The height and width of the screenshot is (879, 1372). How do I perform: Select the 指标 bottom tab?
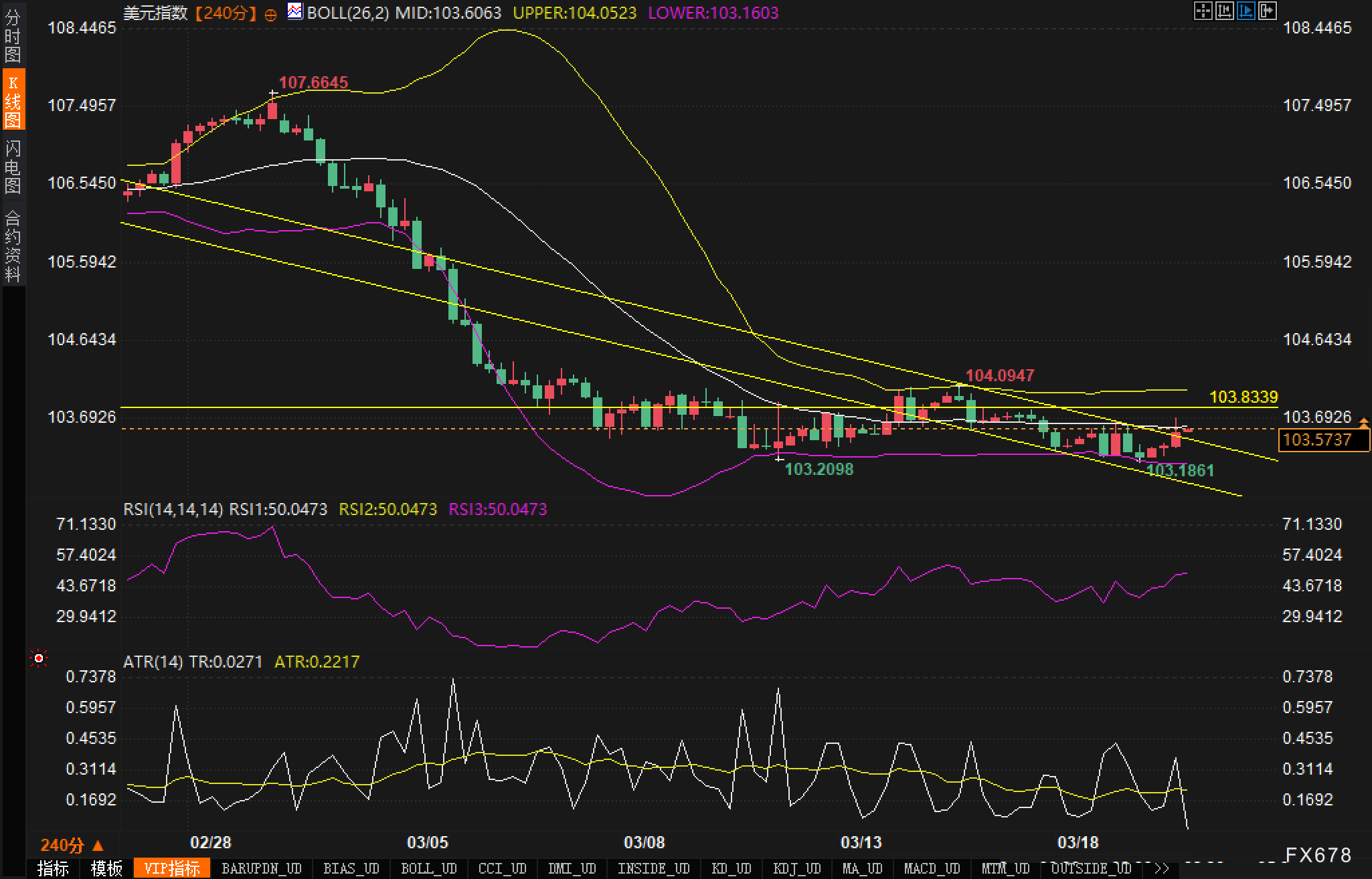(x=54, y=868)
